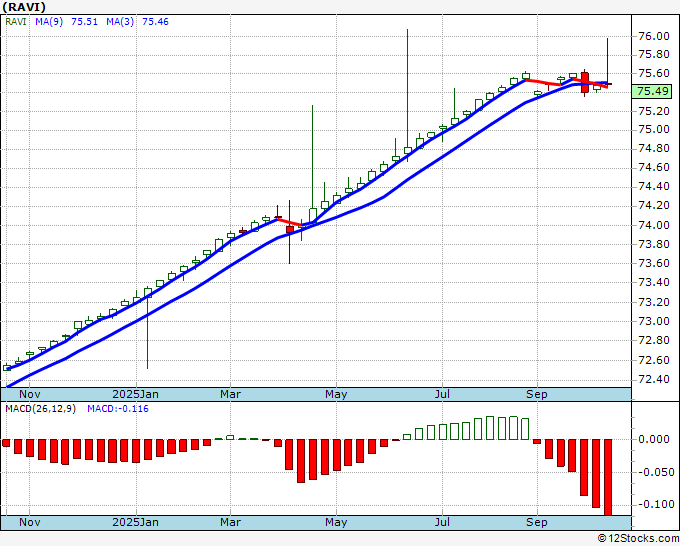Click the large red candlestick in late September

point(585,82)
